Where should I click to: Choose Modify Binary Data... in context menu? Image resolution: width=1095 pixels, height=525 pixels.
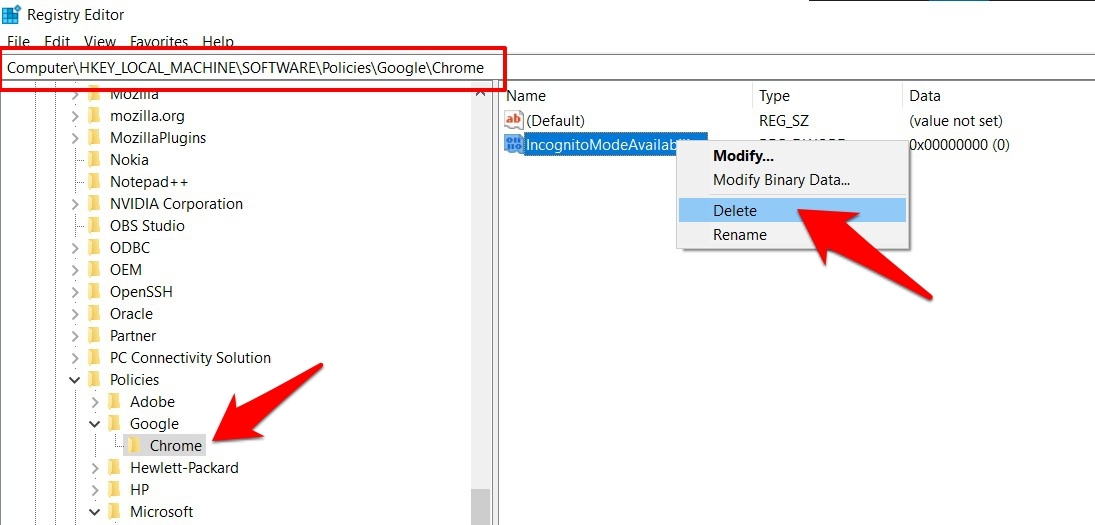coord(792,179)
